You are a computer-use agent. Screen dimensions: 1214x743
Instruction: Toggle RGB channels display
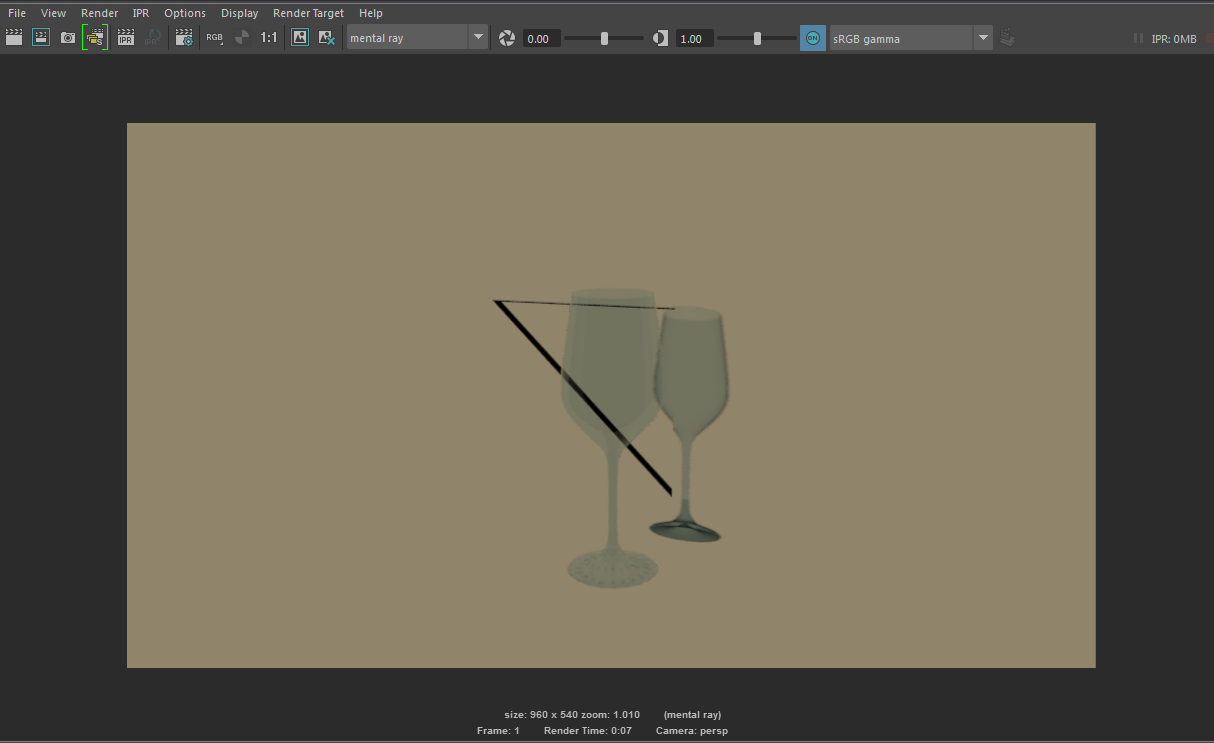click(214, 38)
